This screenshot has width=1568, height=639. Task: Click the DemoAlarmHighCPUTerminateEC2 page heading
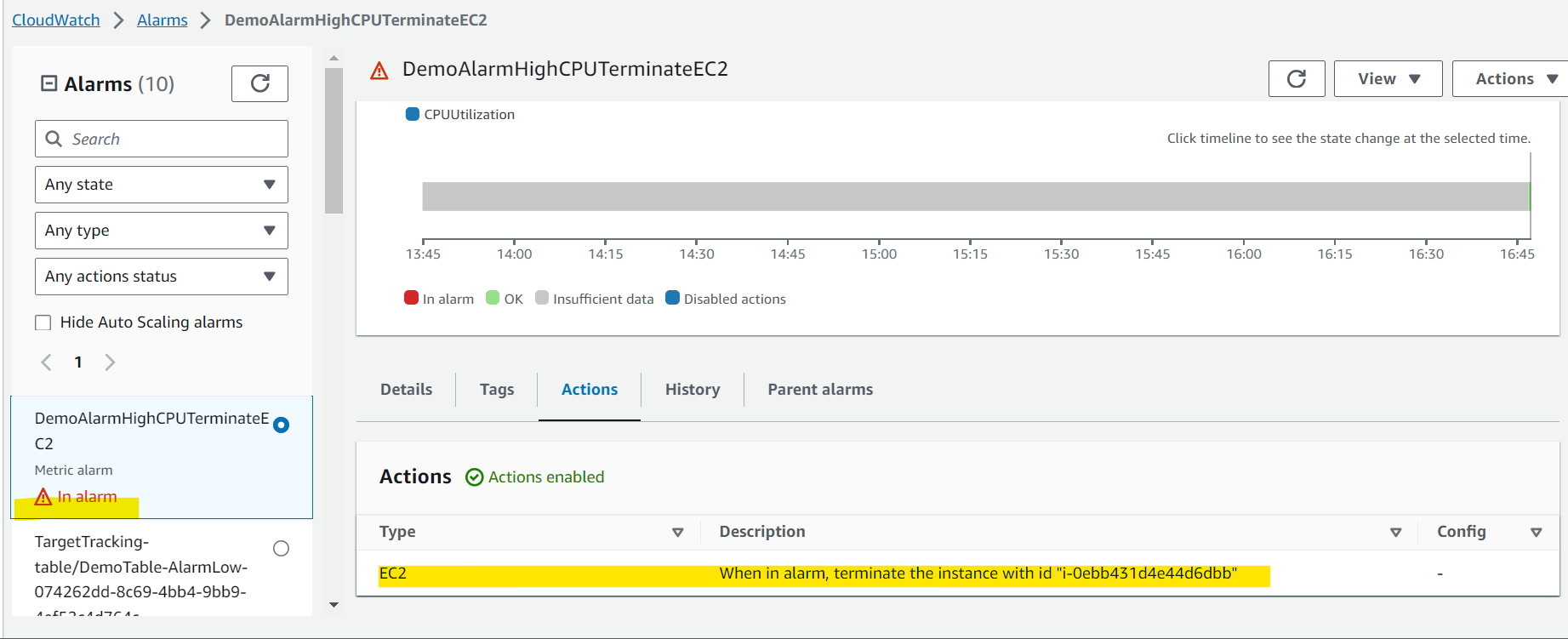(565, 69)
